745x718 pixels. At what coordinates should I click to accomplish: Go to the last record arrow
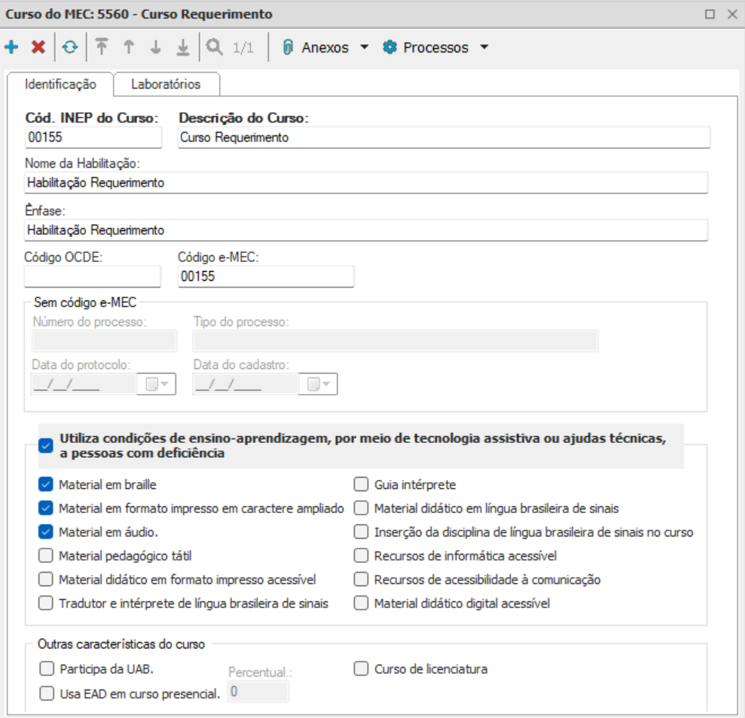(x=182, y=47)
